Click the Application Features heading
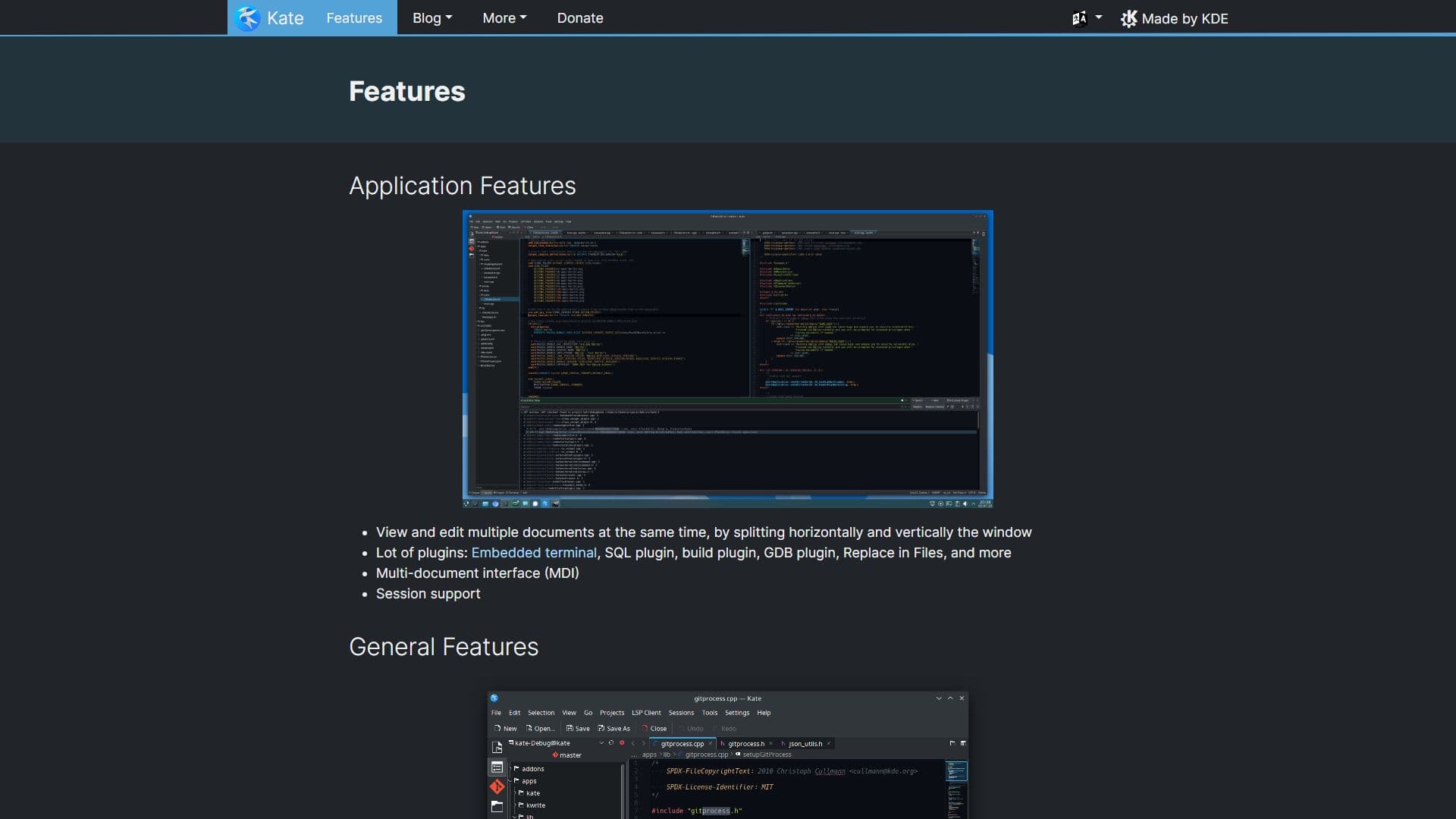 point(462,186)
